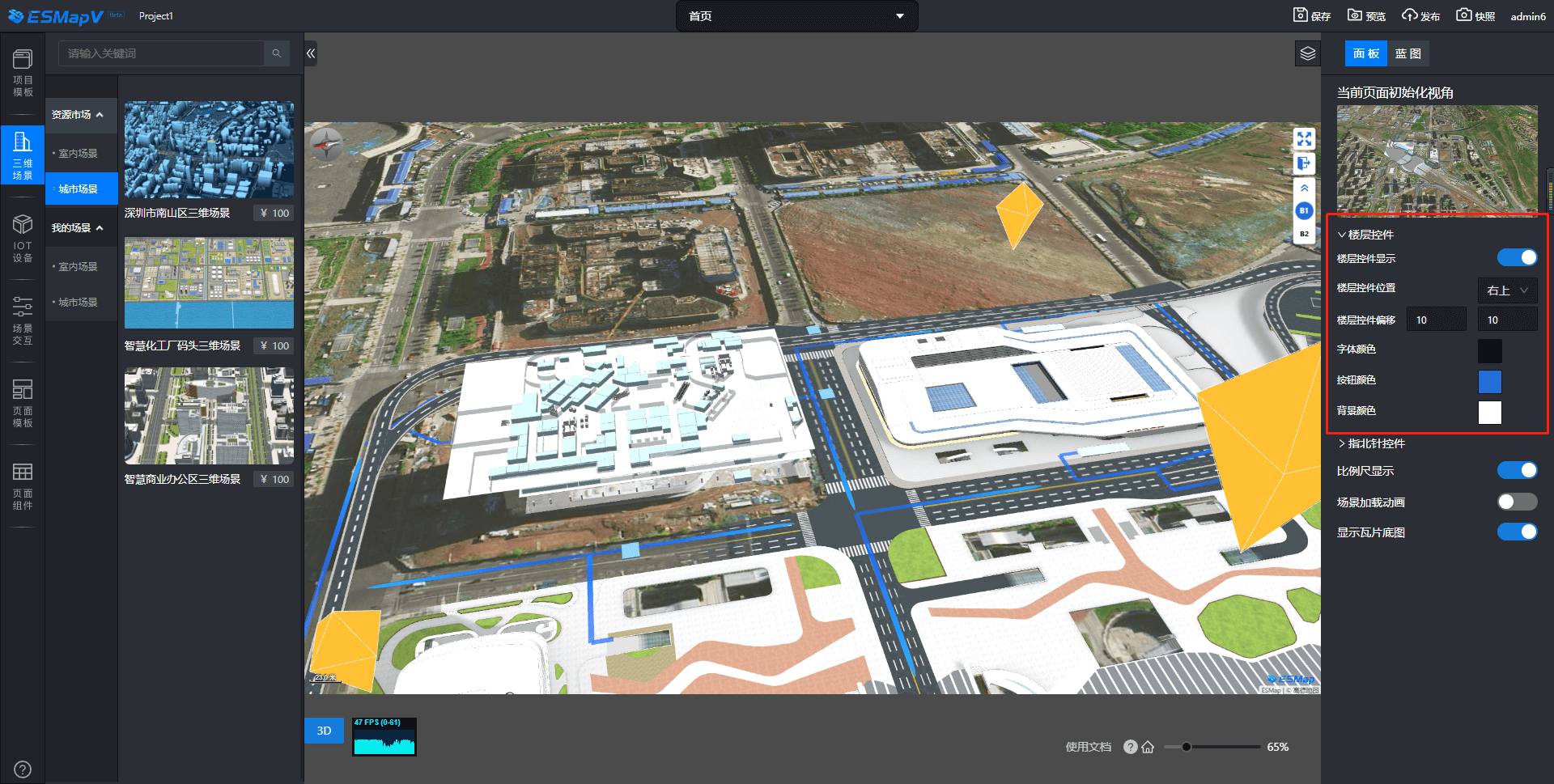Expand the 指北针控件 section
This screenshot has width=1554, height=784.
1371,443
